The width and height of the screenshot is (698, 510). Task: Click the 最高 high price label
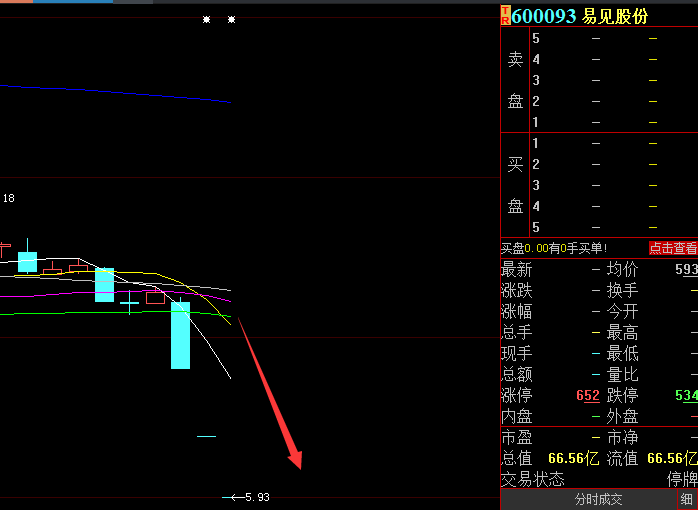point(622,332)
